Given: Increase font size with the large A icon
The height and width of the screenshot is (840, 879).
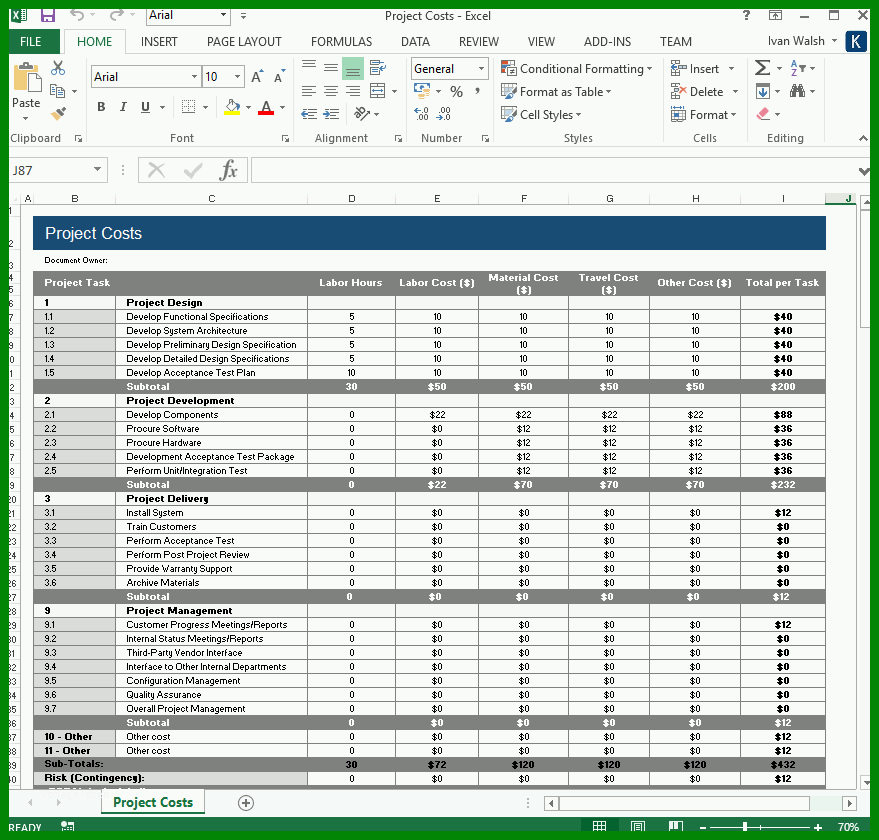Looking at the screenshot, I should click(x=257, y=77).
